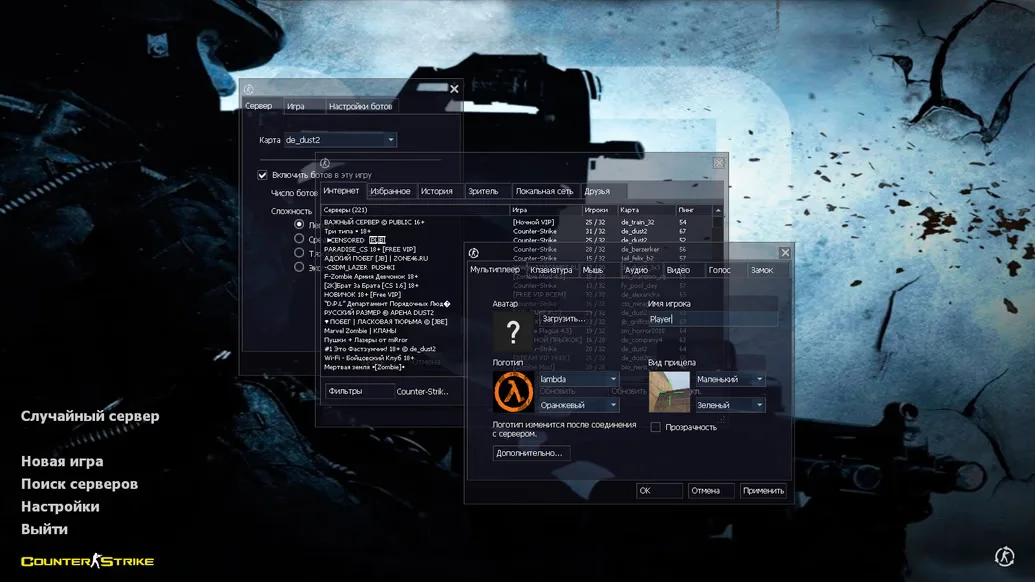Click the Counter-Strike logo at bottom left
This screenshot has width=1035, height=582.
tap(88, 561)
